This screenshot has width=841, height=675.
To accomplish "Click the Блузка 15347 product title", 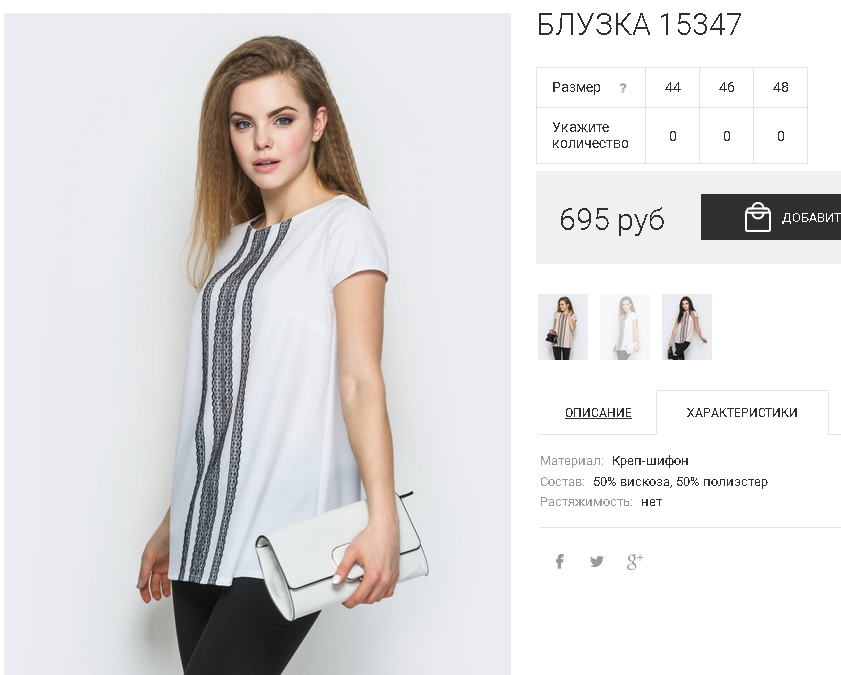I will pyautogui.click(x=639, y=25).
